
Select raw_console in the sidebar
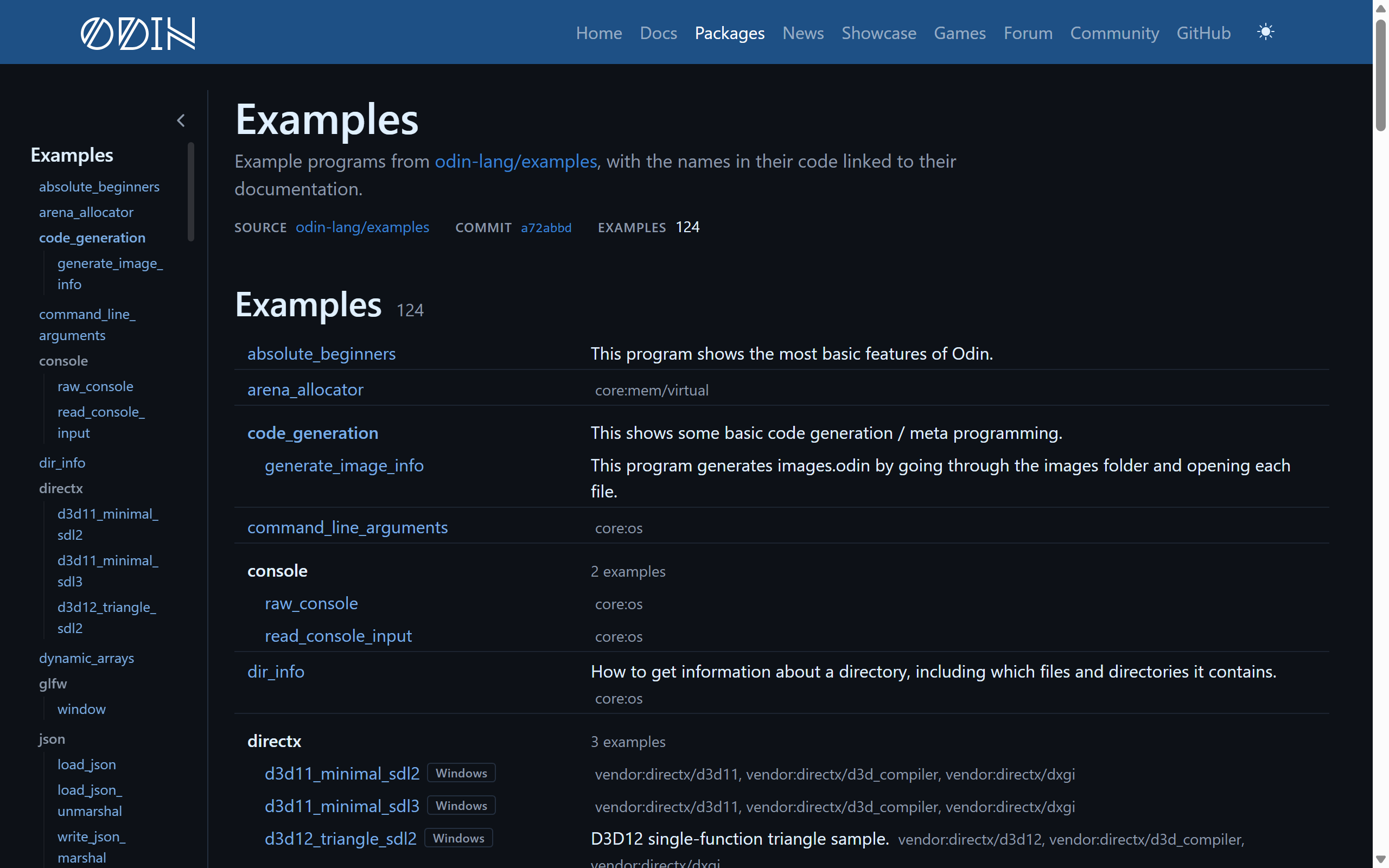[x=95, y=386]
